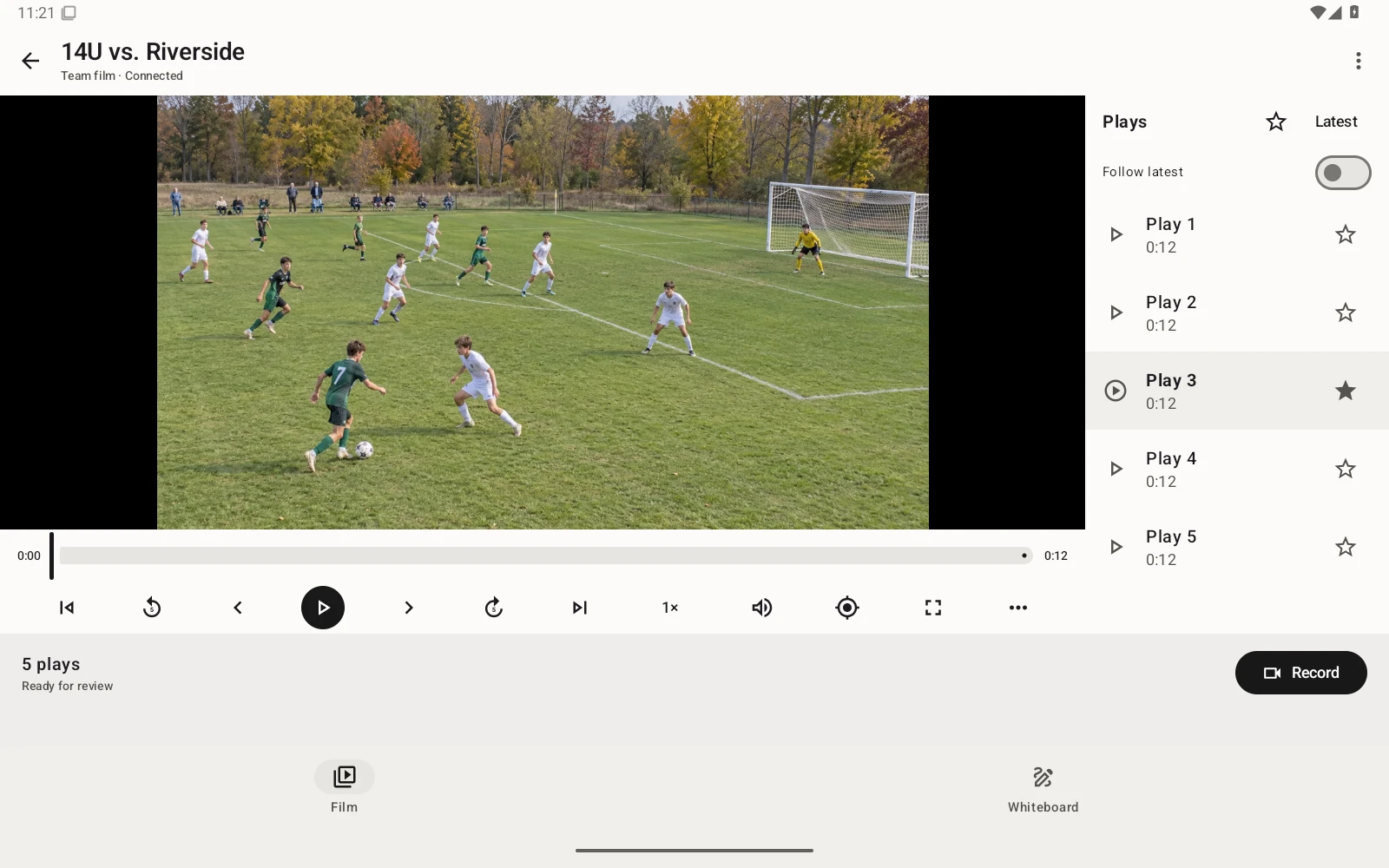1389x868 pixels.
Task: Go back with the arrow icon
Action: tap(30, 61)
